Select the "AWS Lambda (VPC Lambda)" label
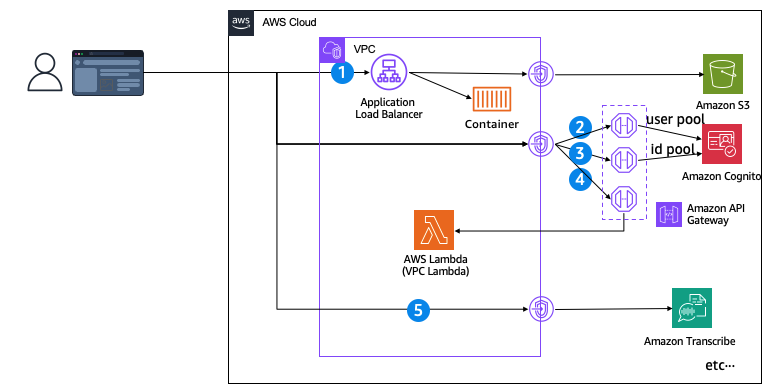This screenshot has height=390, width=770. 436,265
